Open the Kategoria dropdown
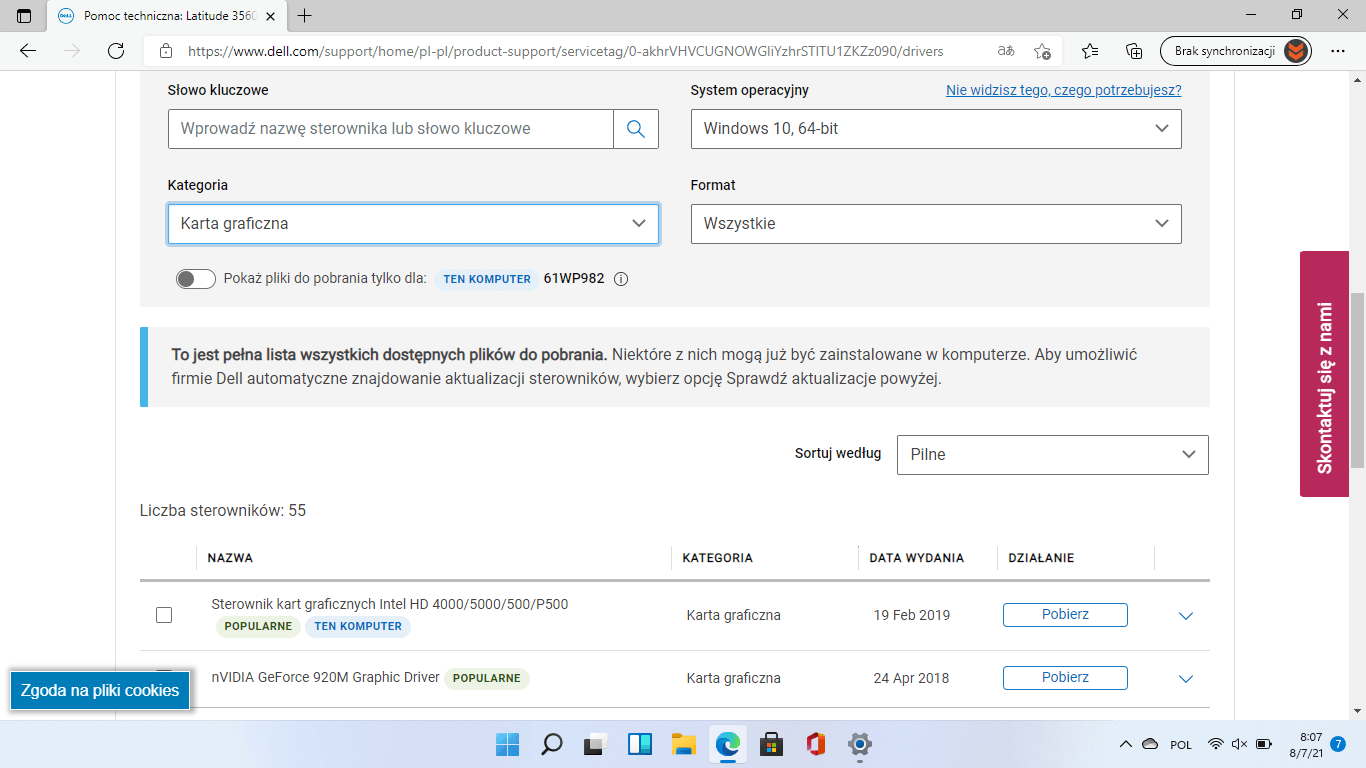1366x768 pixels. tap(413, 224)
